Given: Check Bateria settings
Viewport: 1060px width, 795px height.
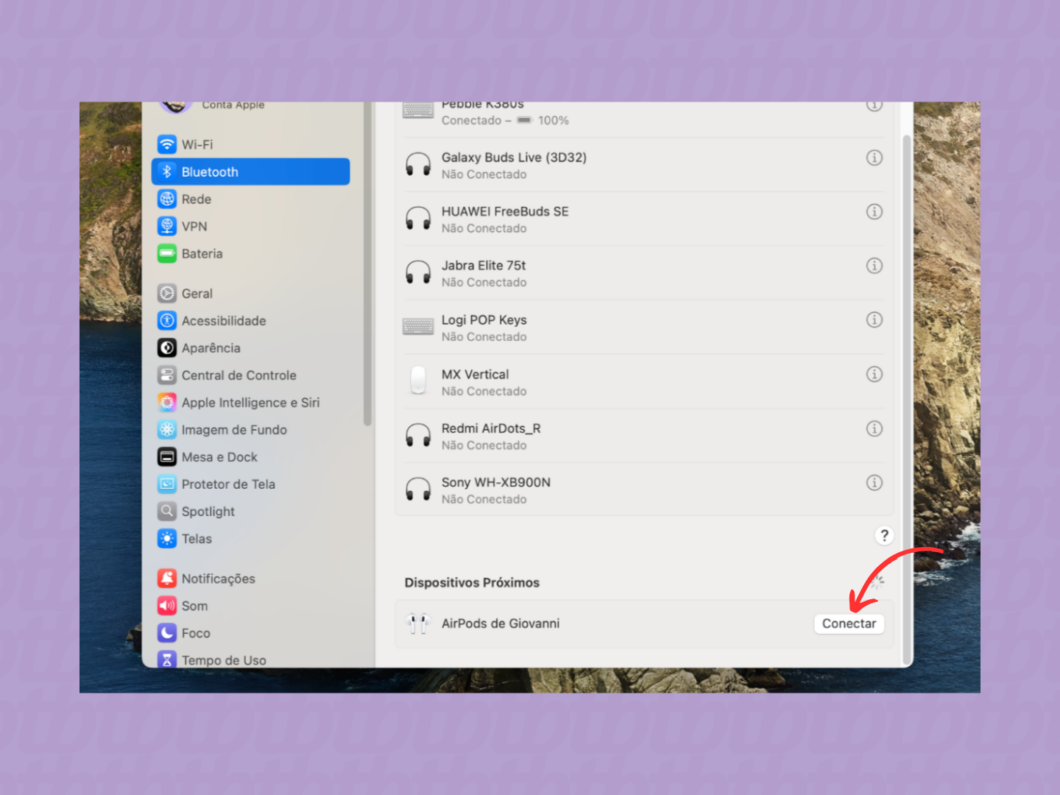Looking at the screenshot, I should tap(200, 253).
